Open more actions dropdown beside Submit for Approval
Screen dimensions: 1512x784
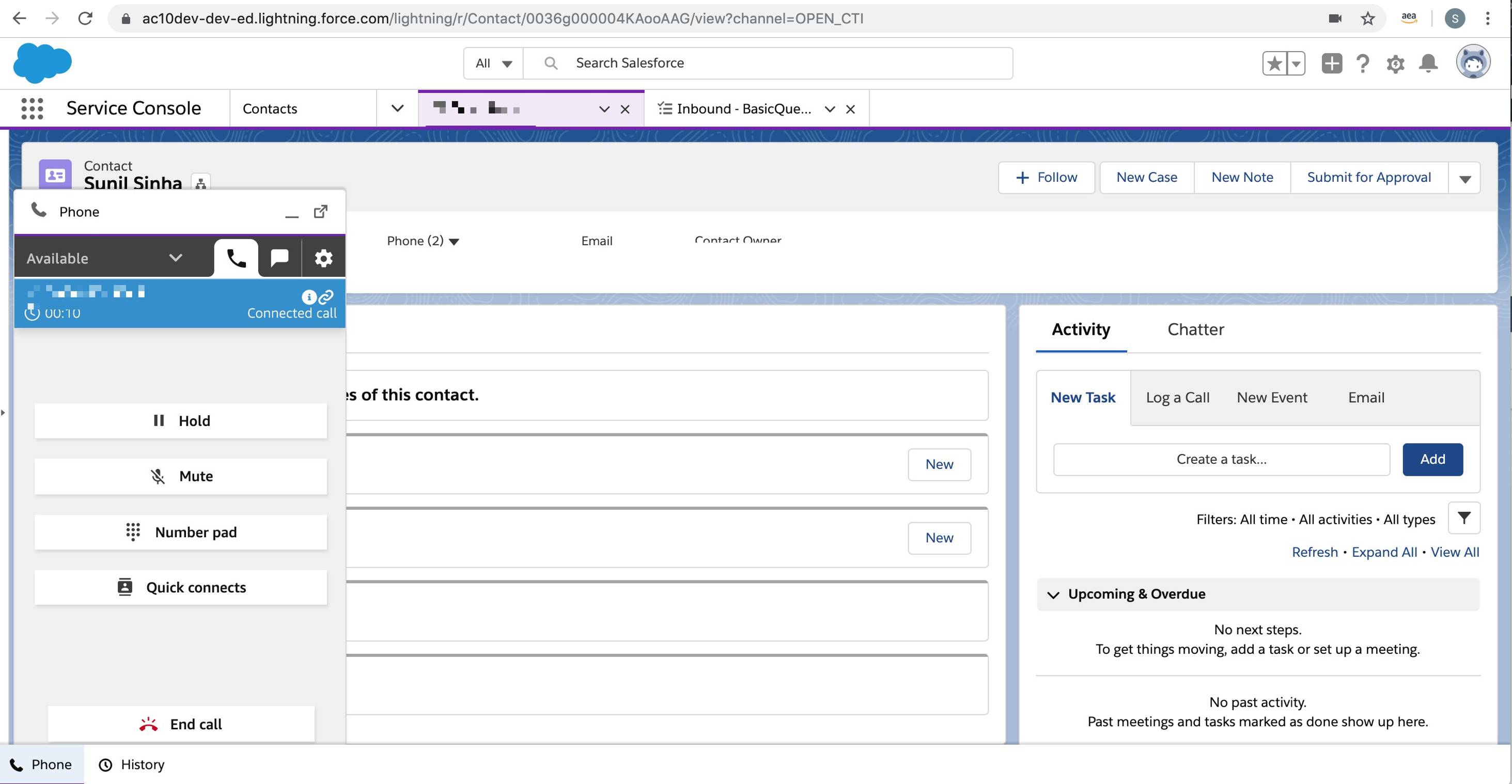point(1464,178)
